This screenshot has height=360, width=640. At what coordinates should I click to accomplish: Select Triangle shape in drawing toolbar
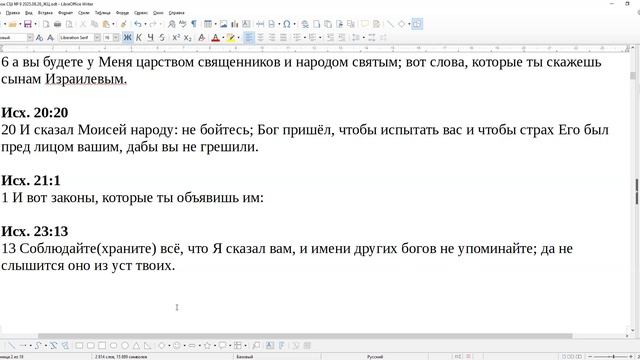tap(136, 346)
